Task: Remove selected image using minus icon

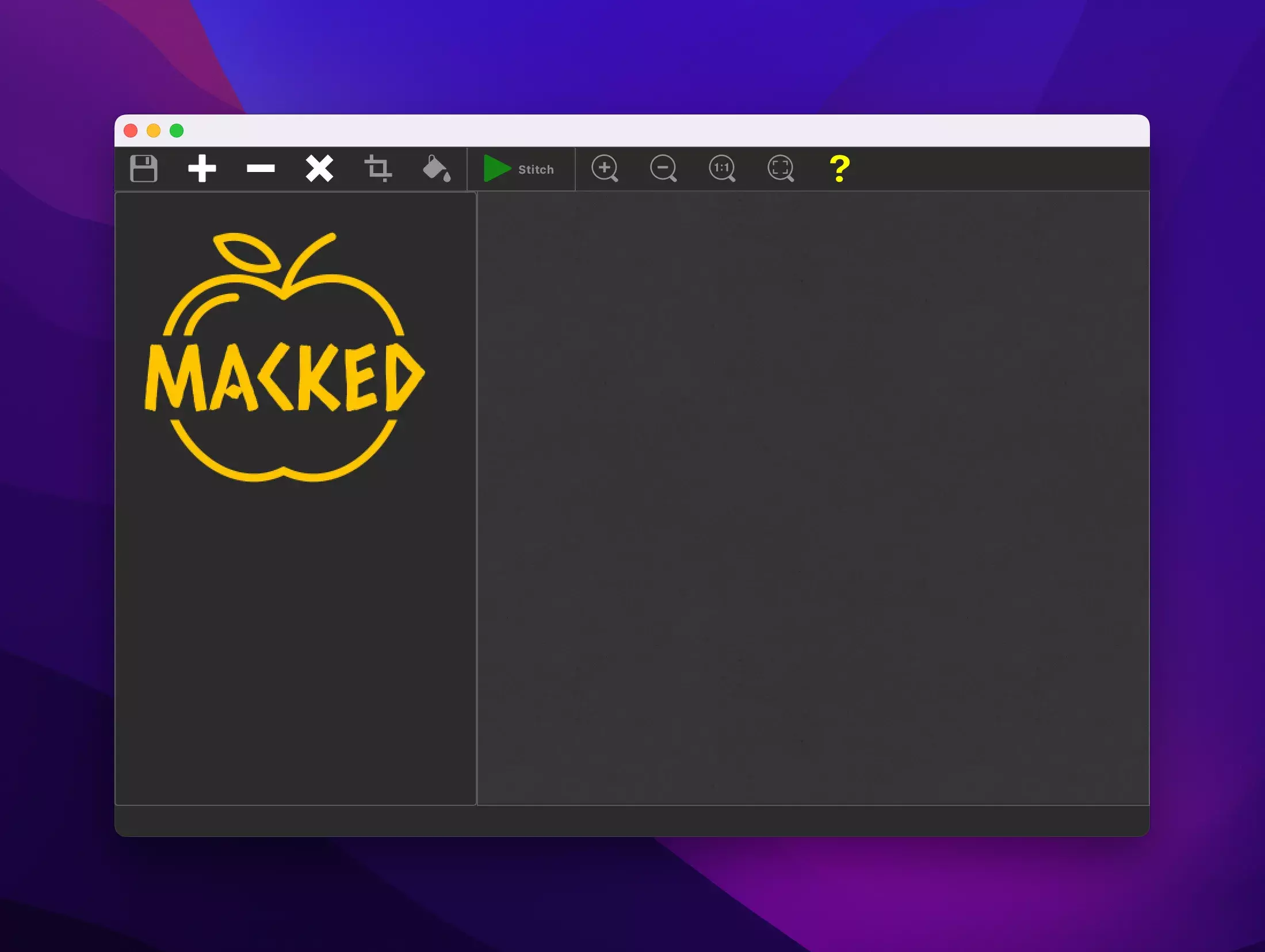Action: pos(261,169)
